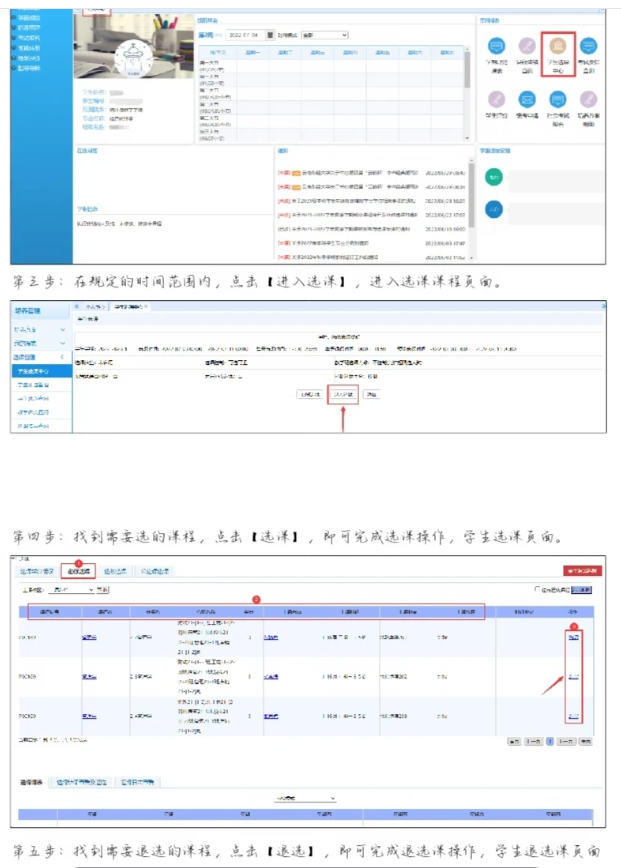Click the 2022-07-04 date input field
Screen dimensions: 621x868
(245, 35)
